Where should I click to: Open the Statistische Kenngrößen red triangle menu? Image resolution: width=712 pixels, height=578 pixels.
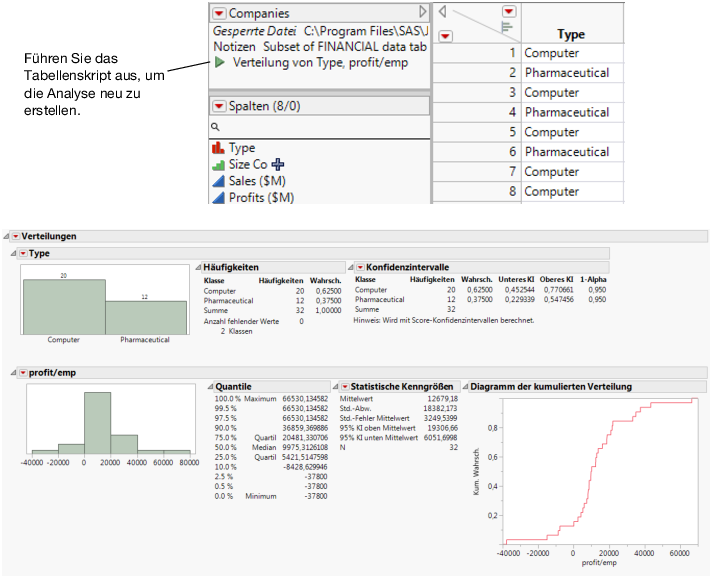click(345, 387)
